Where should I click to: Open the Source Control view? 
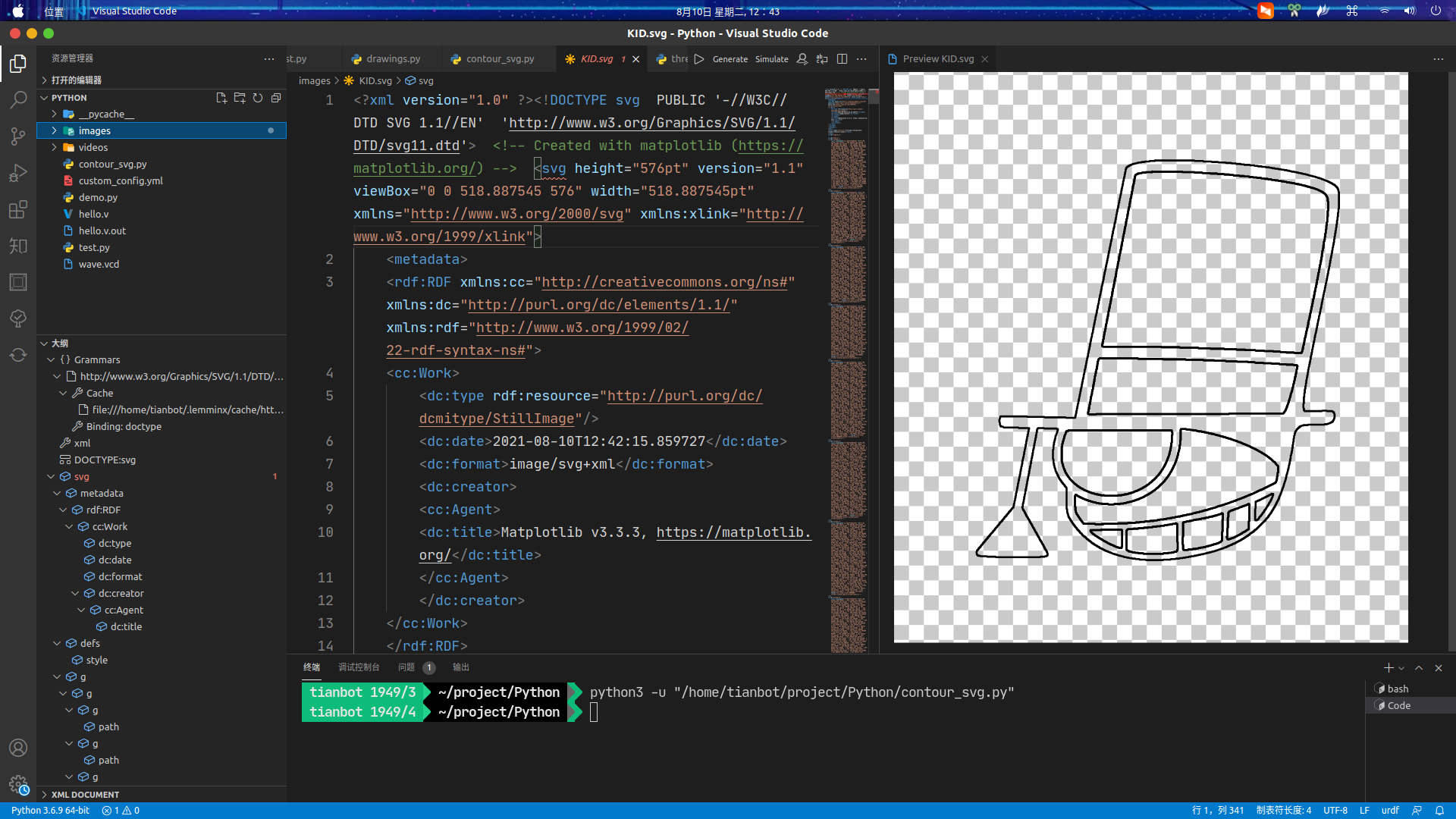click(x=18, y=136)
